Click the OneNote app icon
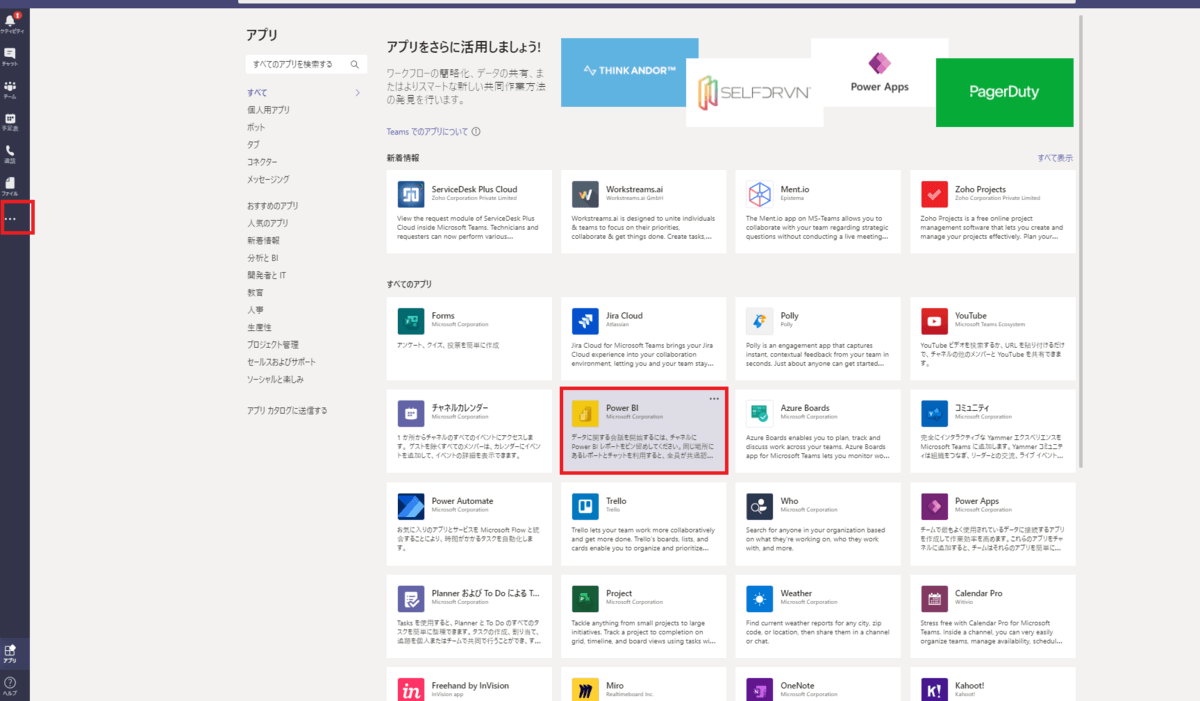This screenshot has width=1200, height=701. pyautogui.click(x=759, y=689)
